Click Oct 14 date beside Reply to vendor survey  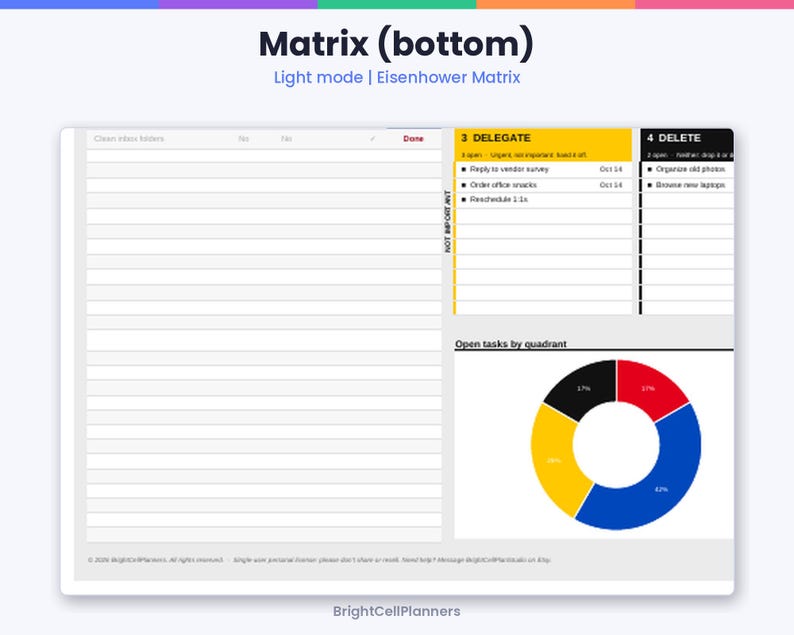coord(611,169)
